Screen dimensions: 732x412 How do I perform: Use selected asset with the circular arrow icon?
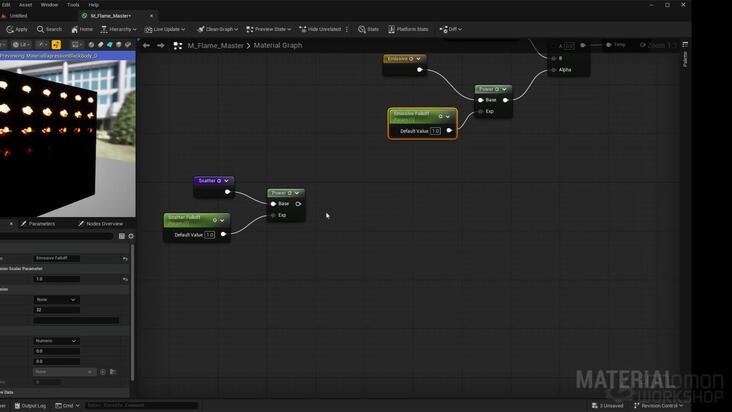103,372
